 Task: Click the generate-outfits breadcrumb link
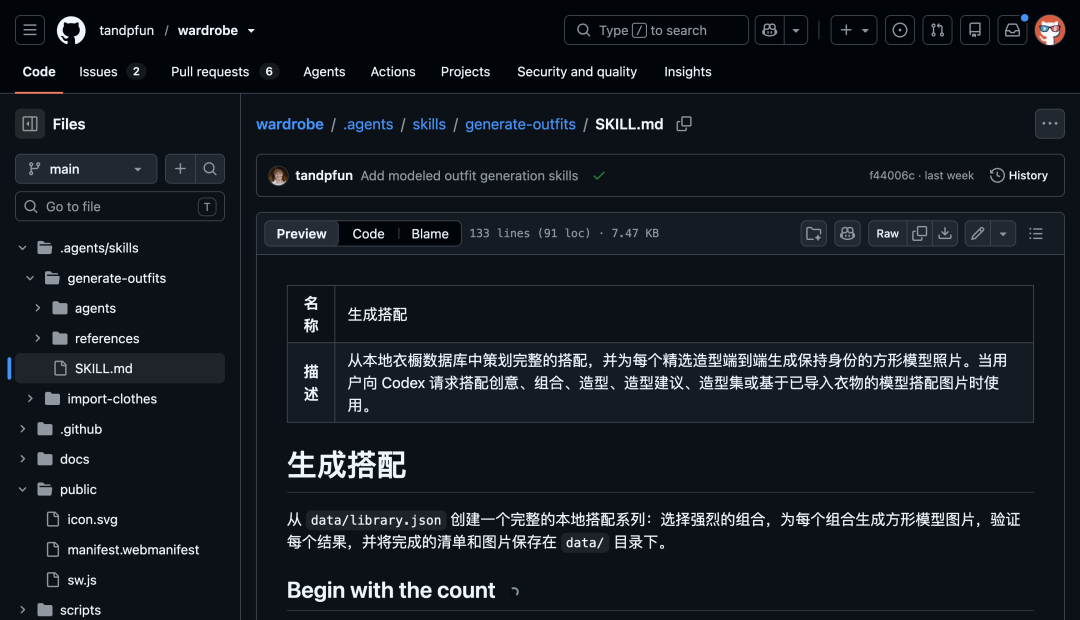[521, 124]
